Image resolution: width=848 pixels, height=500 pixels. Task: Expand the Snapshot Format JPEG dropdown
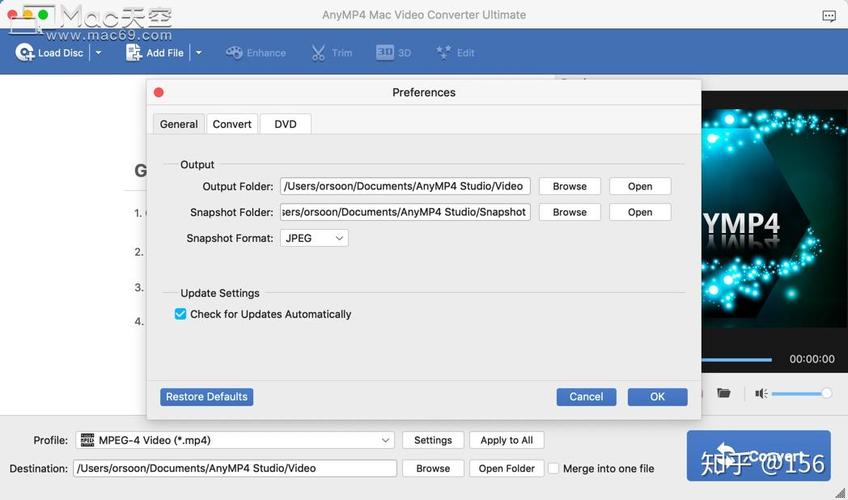coord(314,238)
